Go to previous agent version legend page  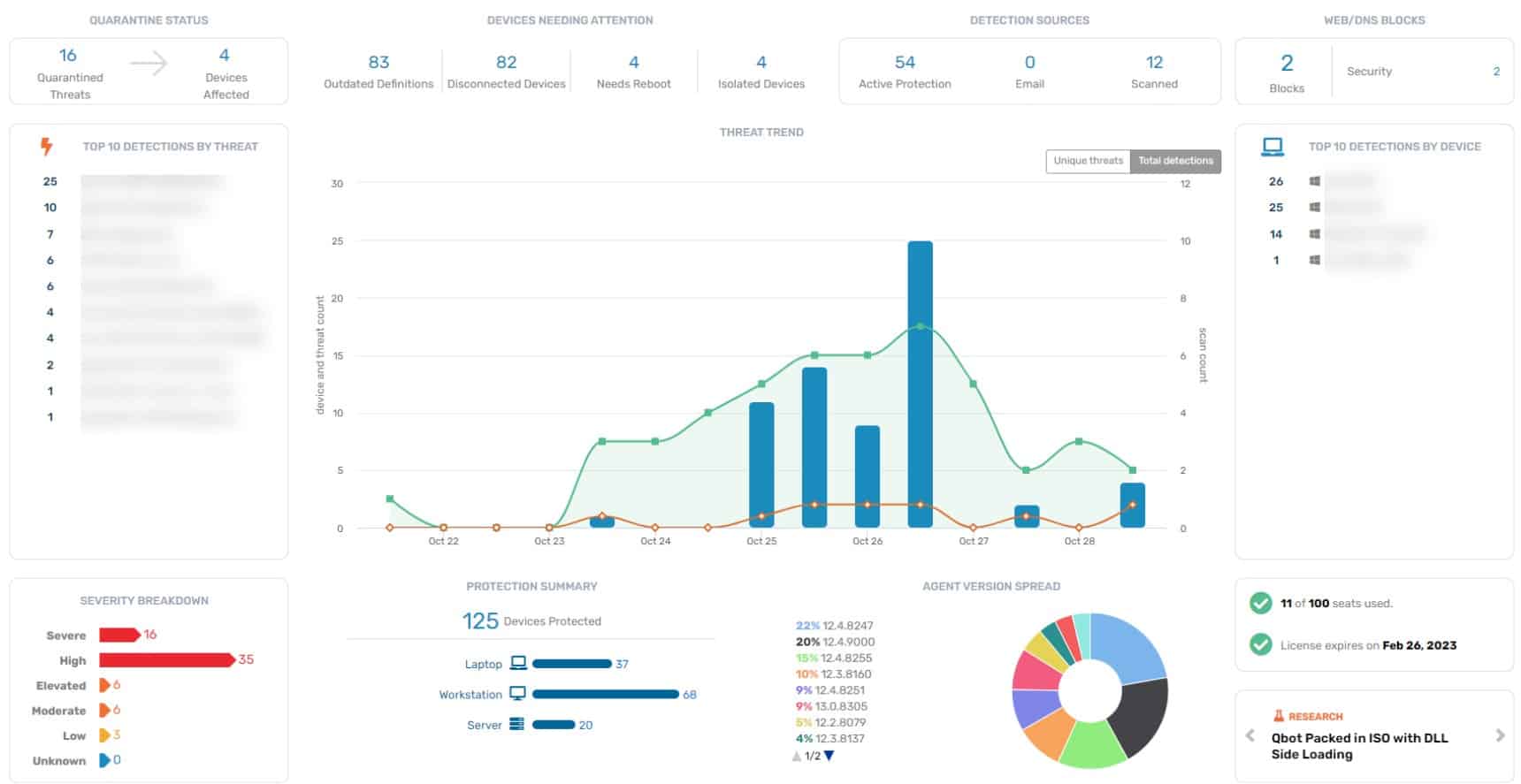point(797,756)
